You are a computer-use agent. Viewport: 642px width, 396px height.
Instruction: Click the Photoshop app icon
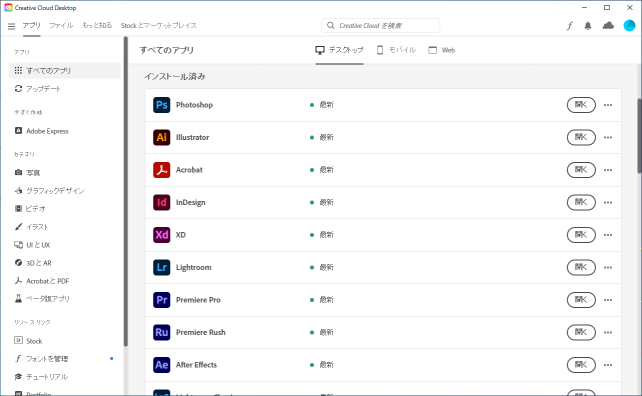[162, 105]
